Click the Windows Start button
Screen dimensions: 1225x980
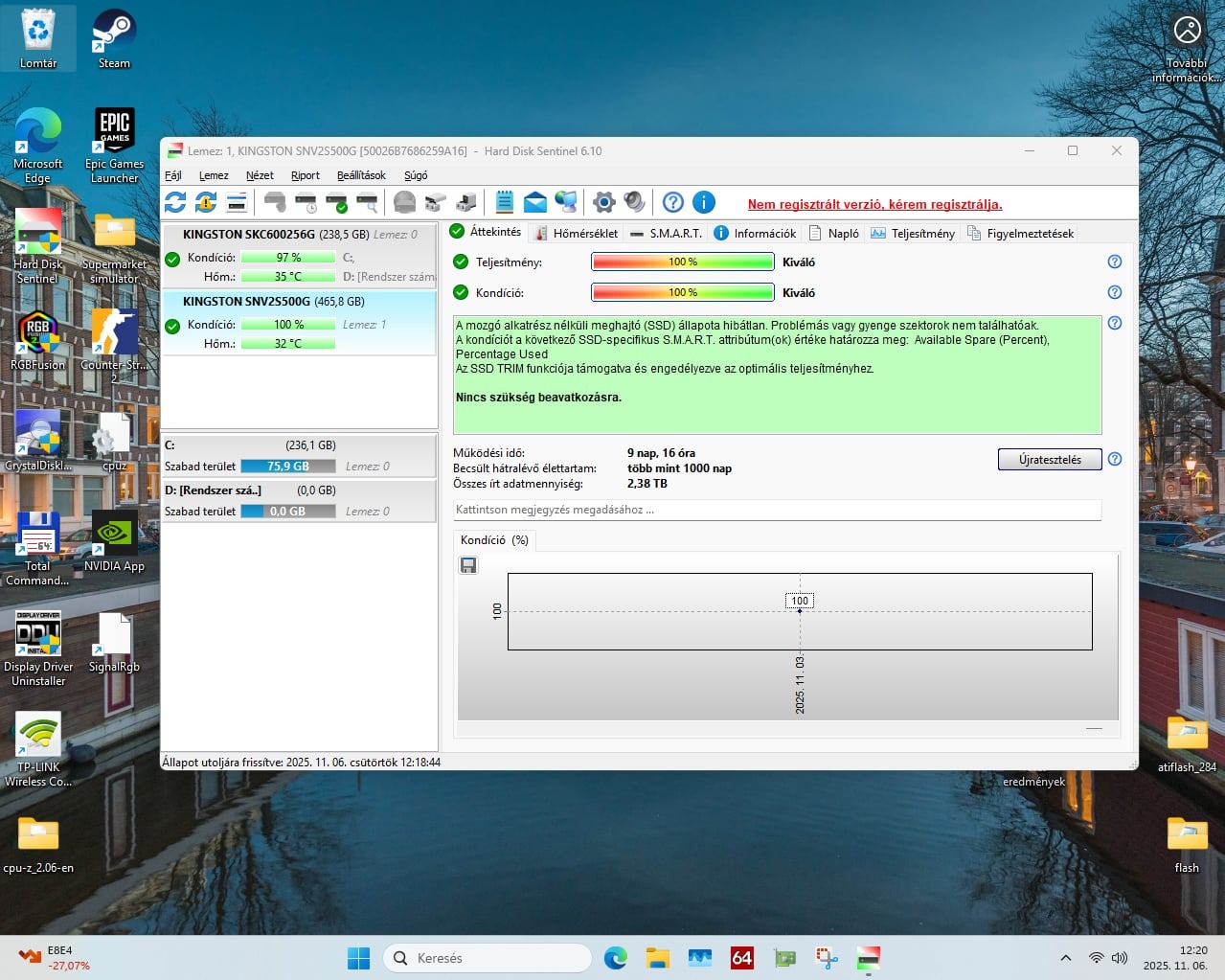click(x=358, y=957)
